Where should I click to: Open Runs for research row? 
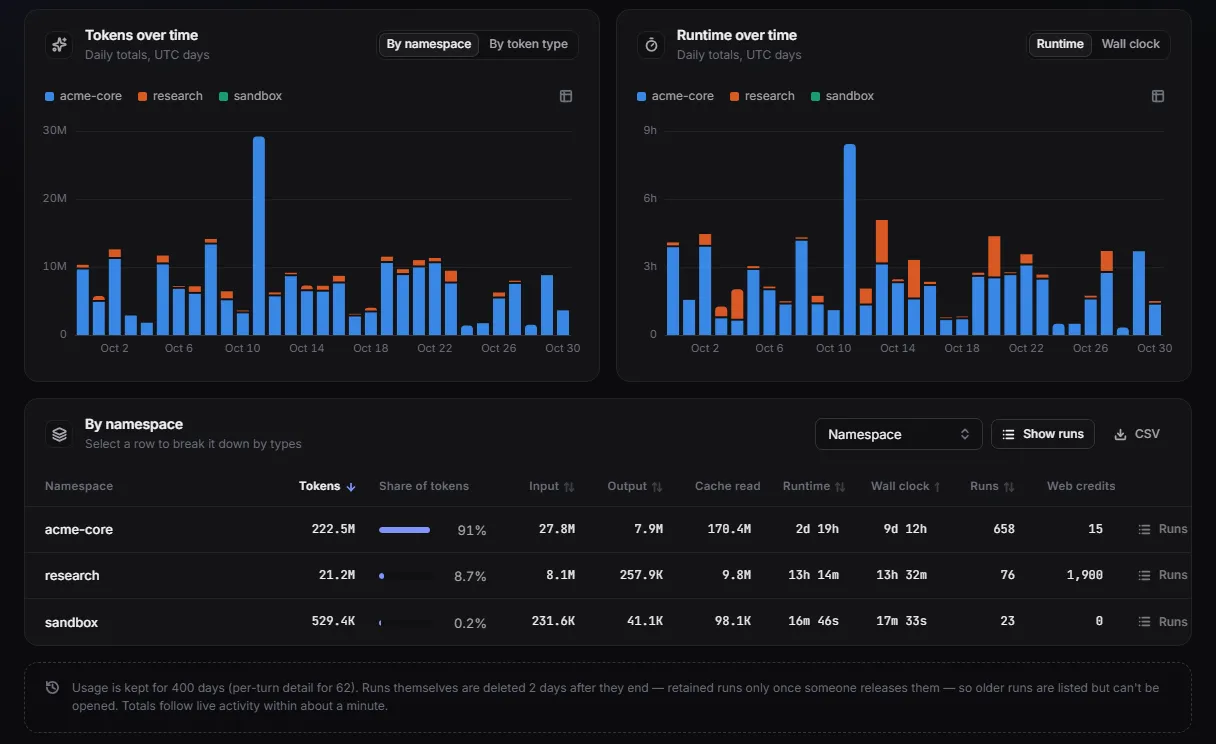(x=1162, y=575)
